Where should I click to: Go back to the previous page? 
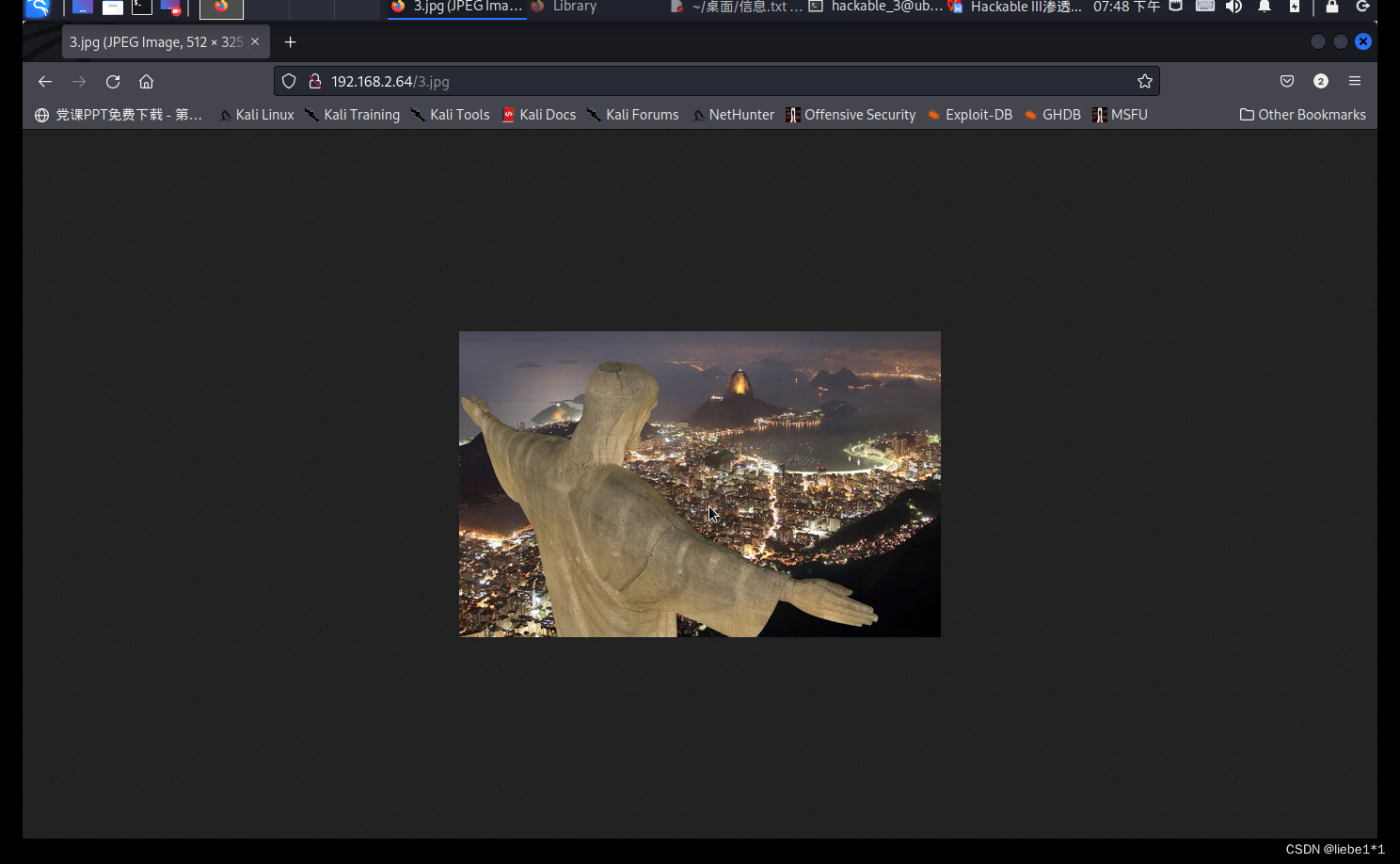click(44, 82)
